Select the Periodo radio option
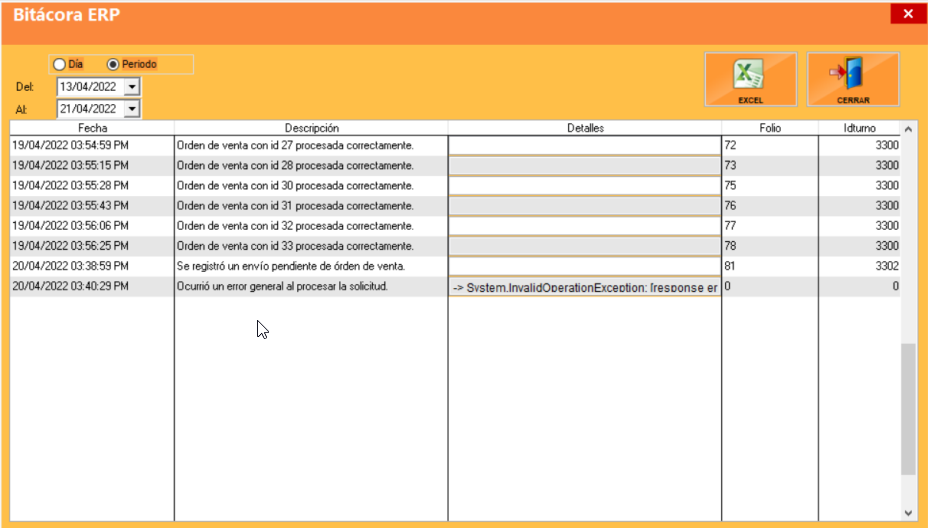928x529 pixels. coord(131,64)
